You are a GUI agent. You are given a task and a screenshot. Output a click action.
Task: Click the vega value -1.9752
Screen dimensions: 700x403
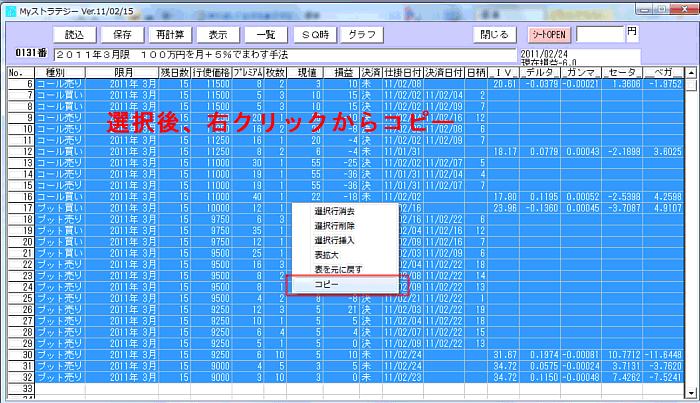pos(665,84)
